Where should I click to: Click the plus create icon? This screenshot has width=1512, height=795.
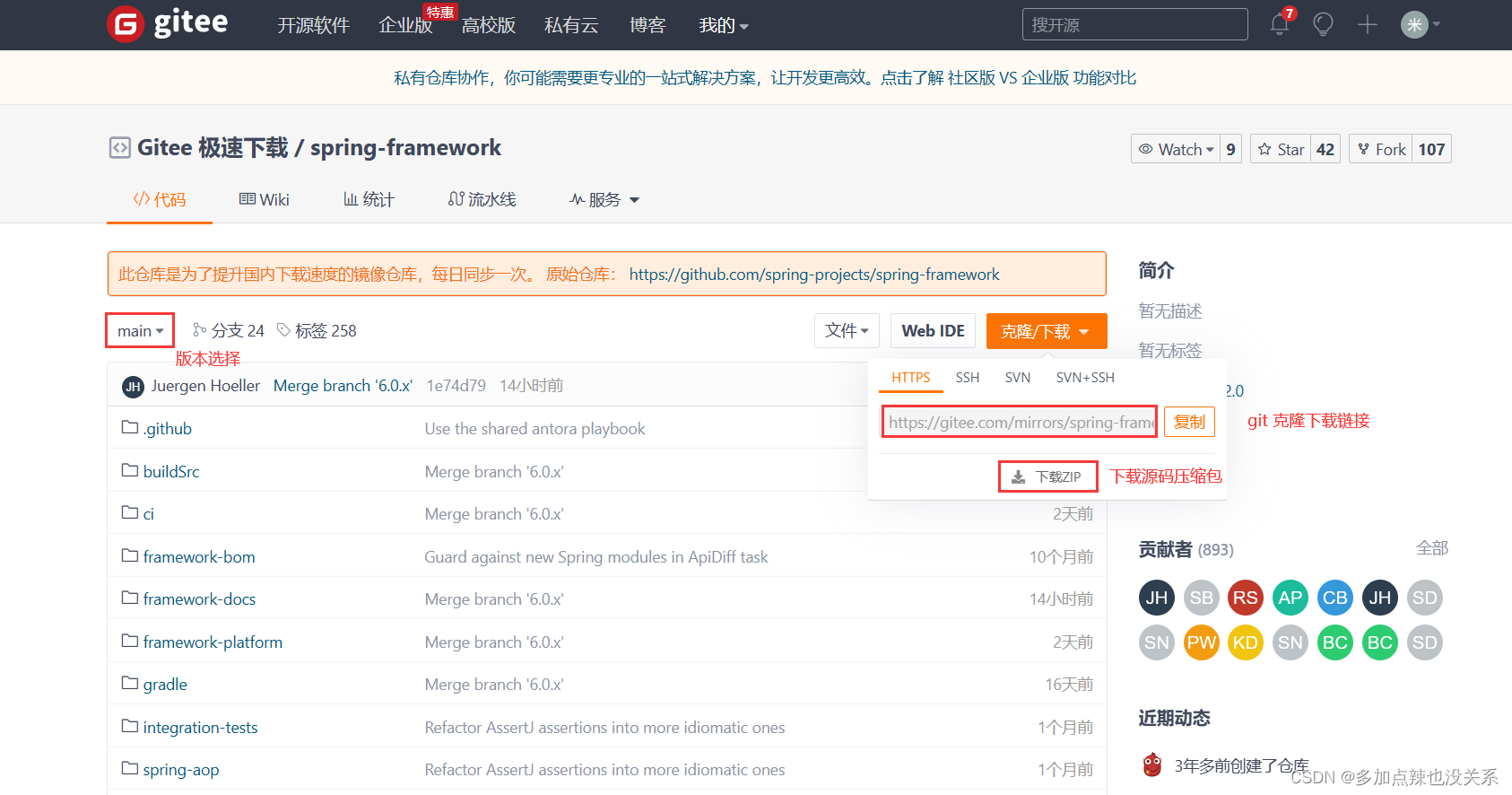pos(1367,24)
